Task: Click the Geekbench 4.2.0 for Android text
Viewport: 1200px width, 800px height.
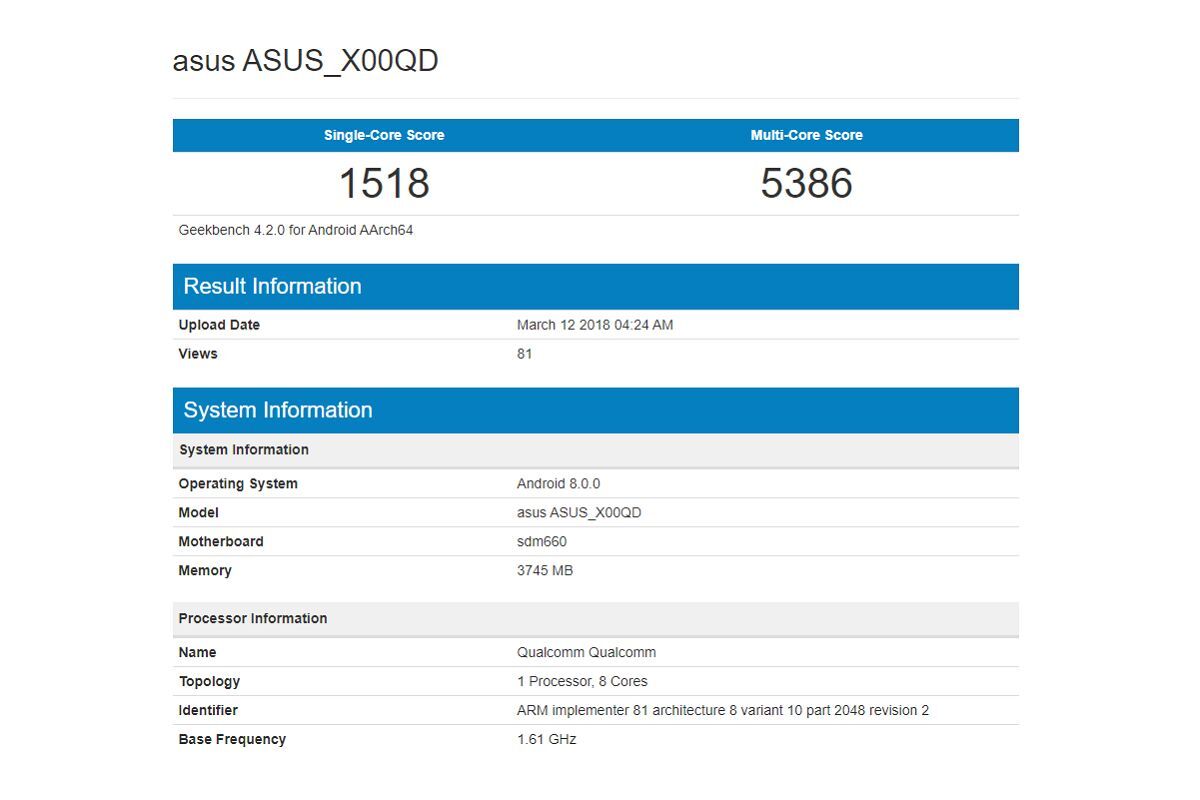Action: click(293, 229)
